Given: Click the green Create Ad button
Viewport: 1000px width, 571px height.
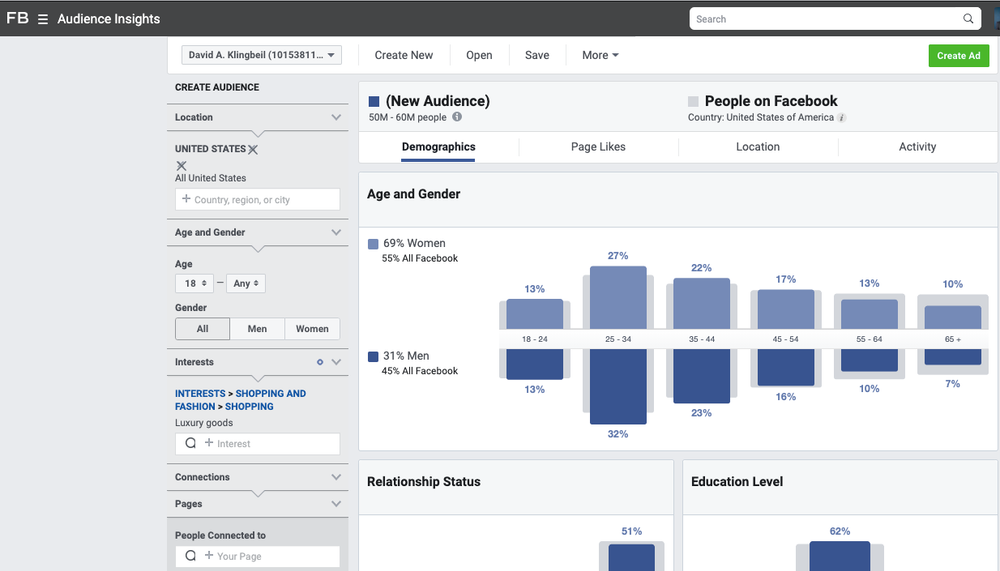Looking at the screenshot, I should coord(959,56).
